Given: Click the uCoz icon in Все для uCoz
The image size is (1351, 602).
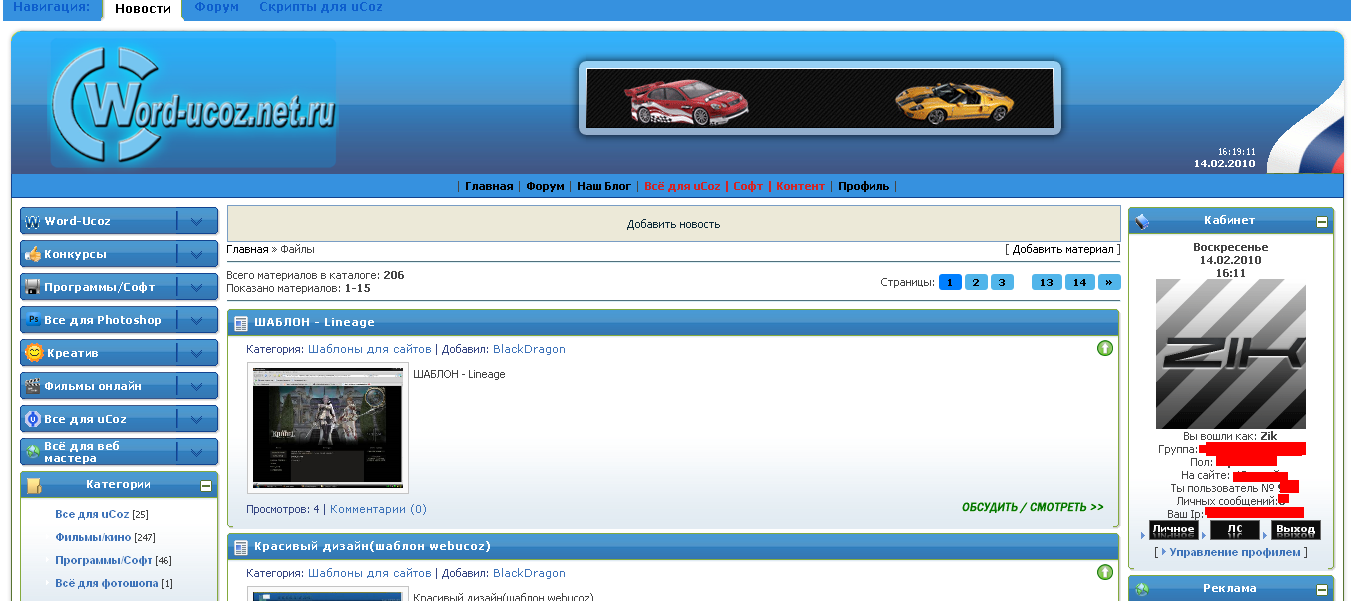Looking at the screenshot, I should point(33,419).
